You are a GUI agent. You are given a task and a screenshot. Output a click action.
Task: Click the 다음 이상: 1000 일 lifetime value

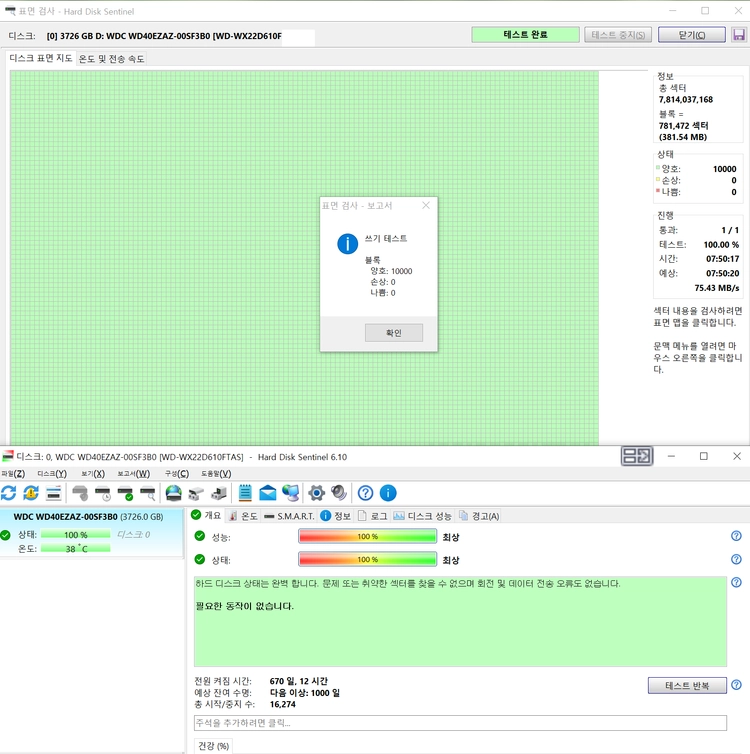click(304, 692)
